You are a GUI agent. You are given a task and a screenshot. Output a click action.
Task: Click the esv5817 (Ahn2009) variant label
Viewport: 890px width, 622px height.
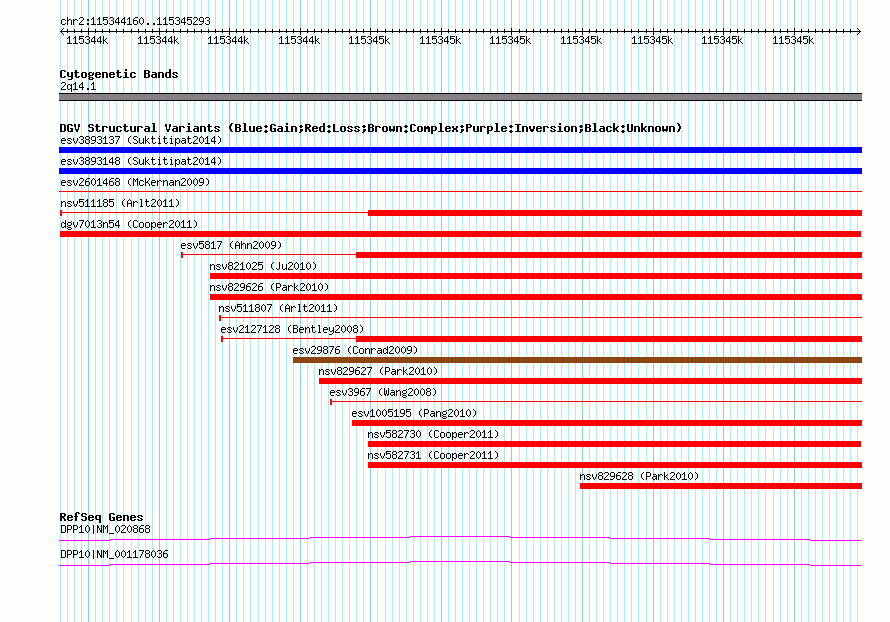point(231,245)
